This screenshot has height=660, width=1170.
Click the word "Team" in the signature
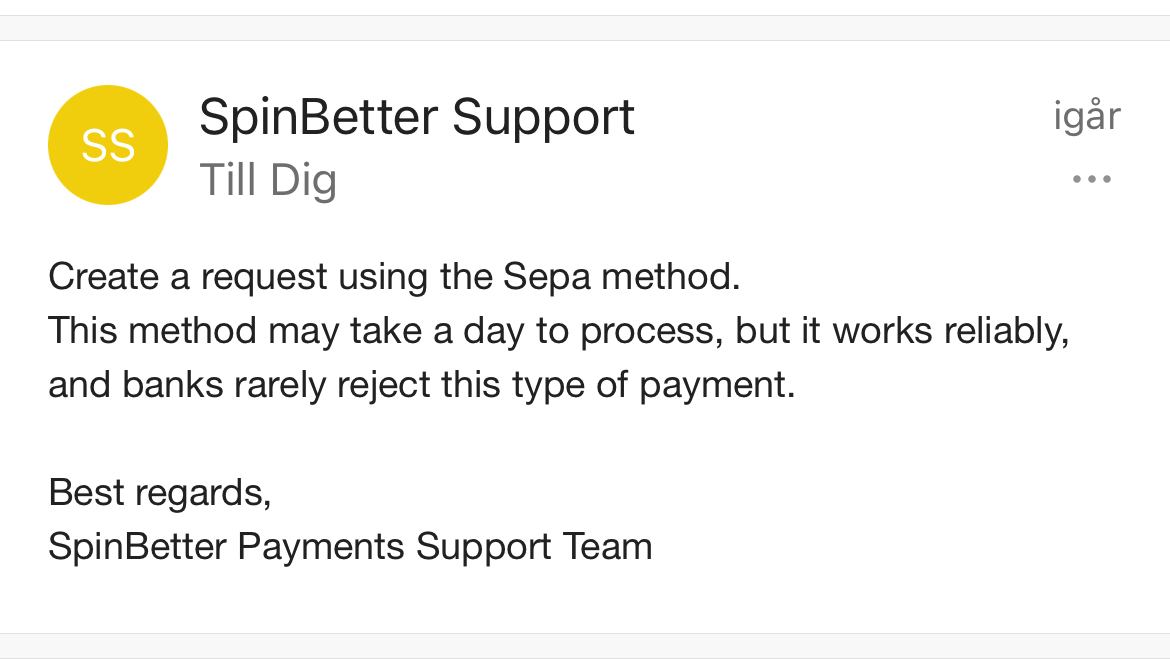tap(607, 547)
